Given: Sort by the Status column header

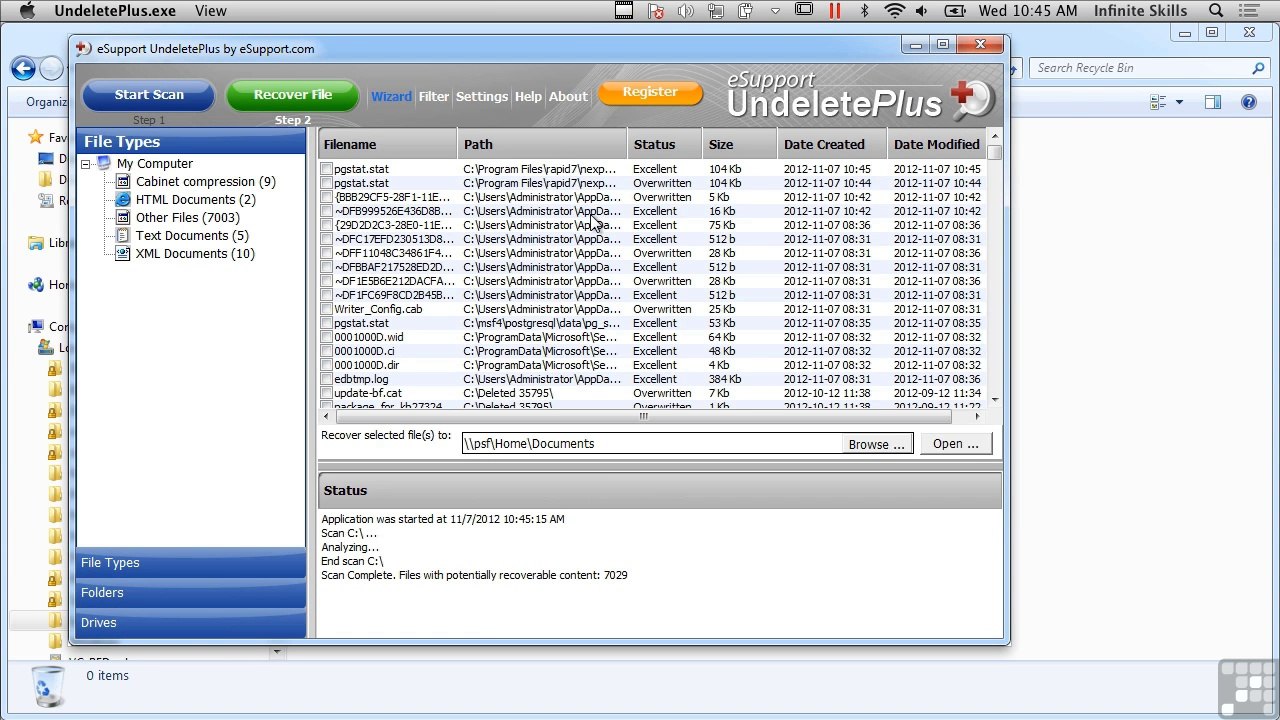Looking at the screenshot, I should [665, 145].
